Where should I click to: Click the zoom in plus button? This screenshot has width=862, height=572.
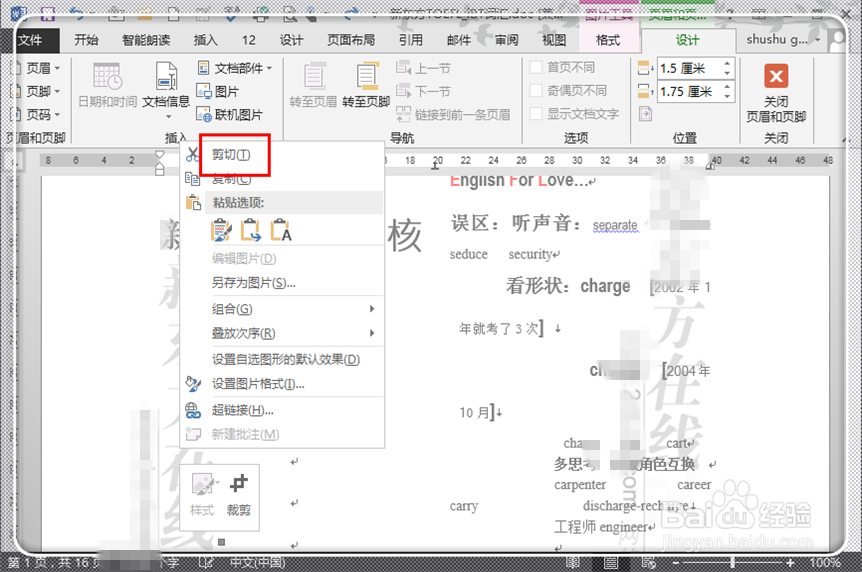[789, 563]
